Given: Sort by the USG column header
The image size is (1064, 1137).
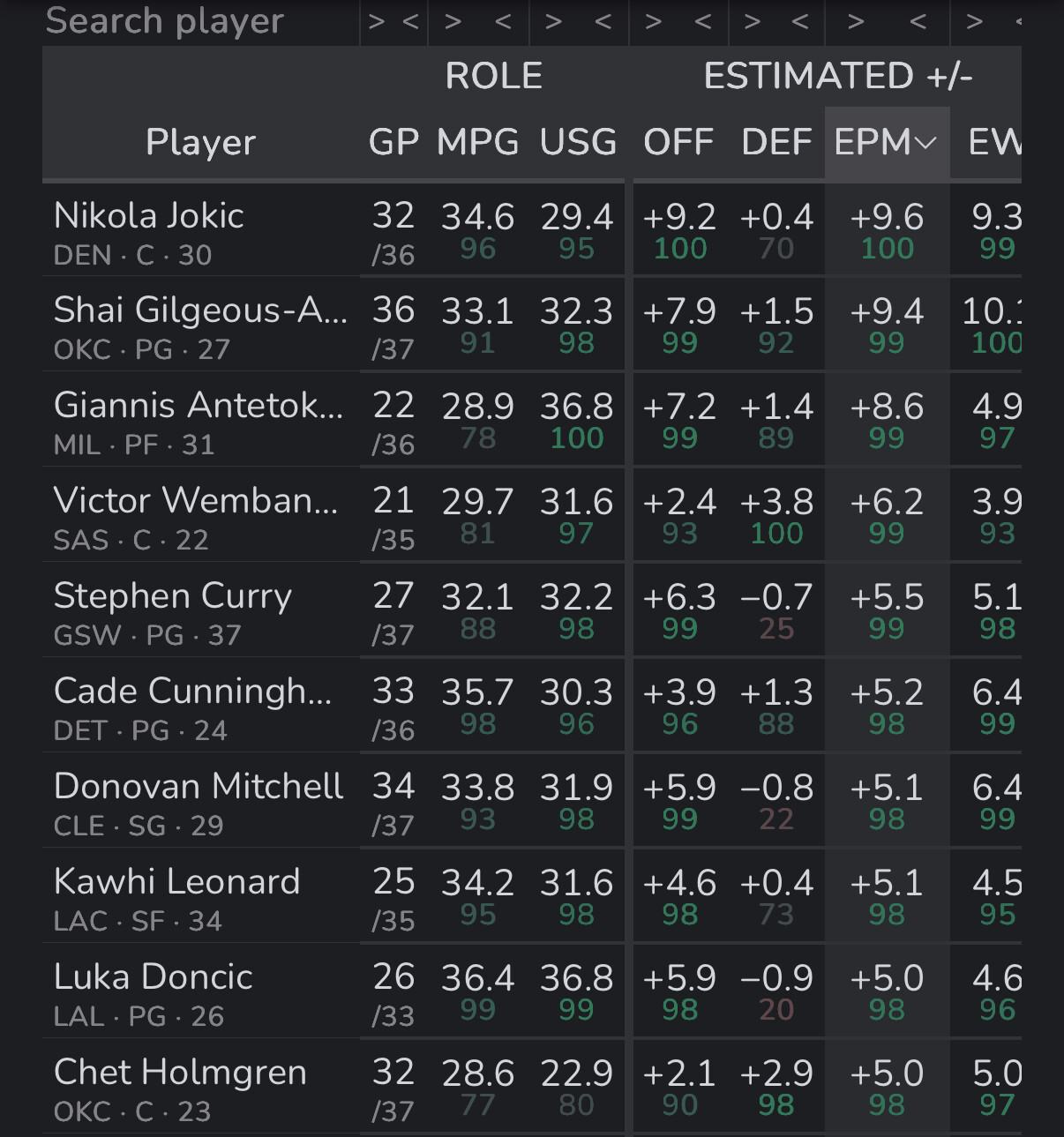Looking at the screenshot, I should coord(578,142).
